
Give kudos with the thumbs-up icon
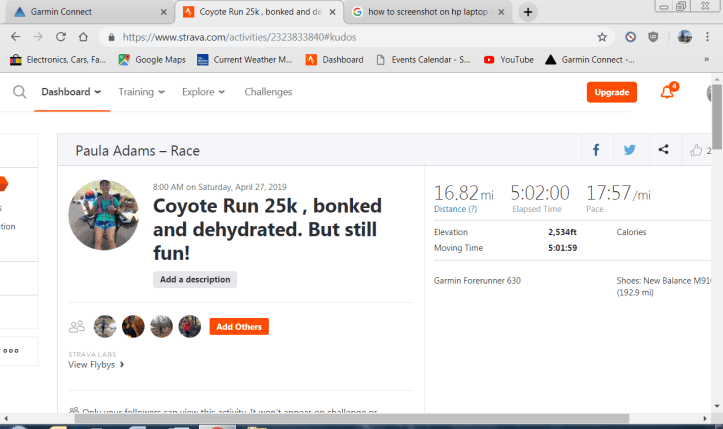click(x=696, y=151)
